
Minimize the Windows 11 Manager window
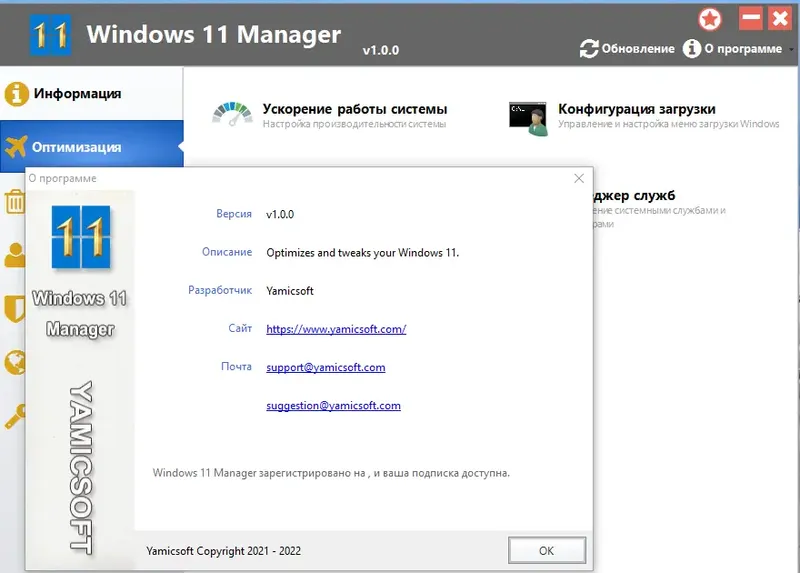(751, 19)
